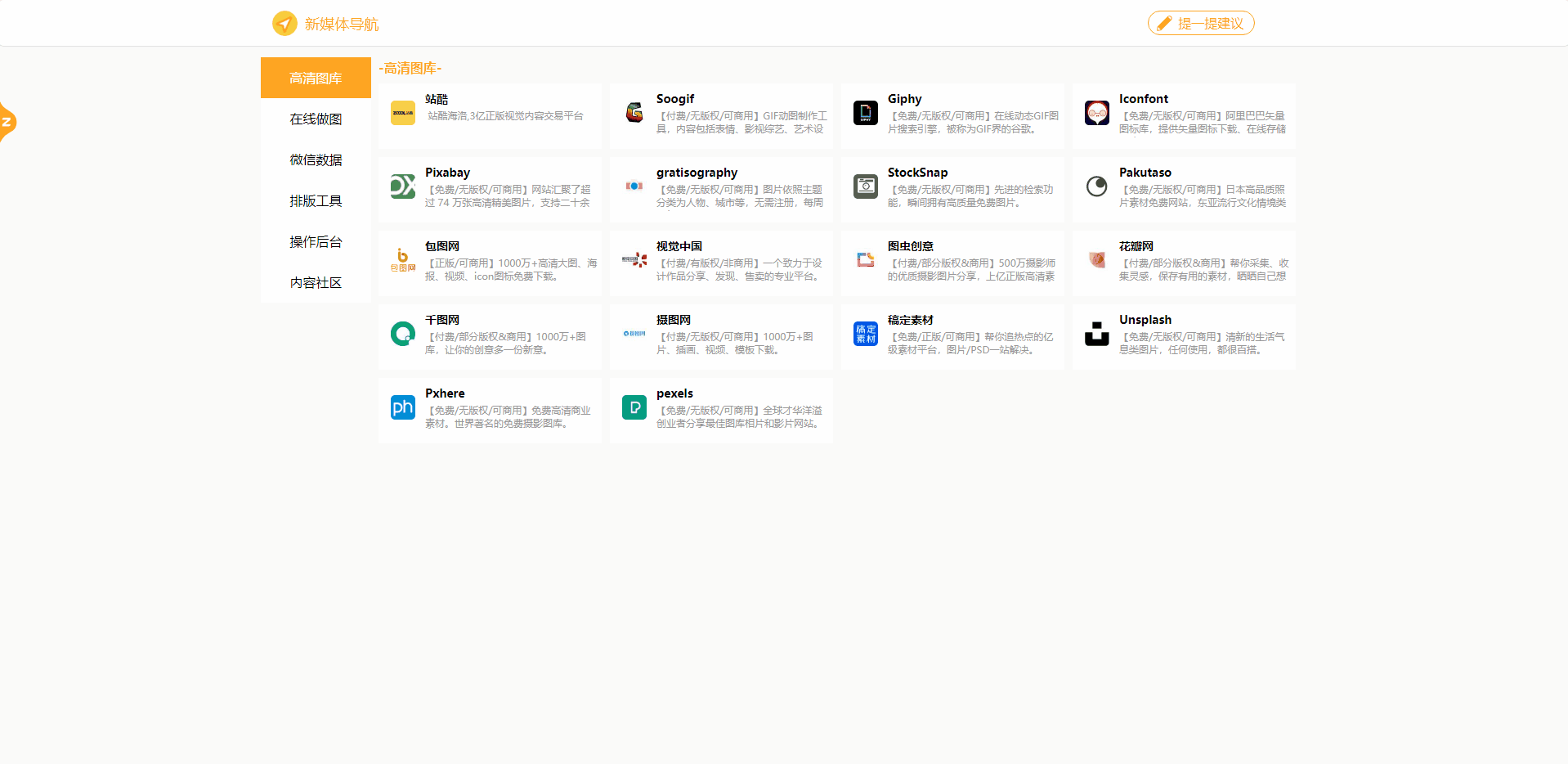Open the 花瓣网 title link
This screenshot has height=764, width=1568.
click(x=1136, y=246)
